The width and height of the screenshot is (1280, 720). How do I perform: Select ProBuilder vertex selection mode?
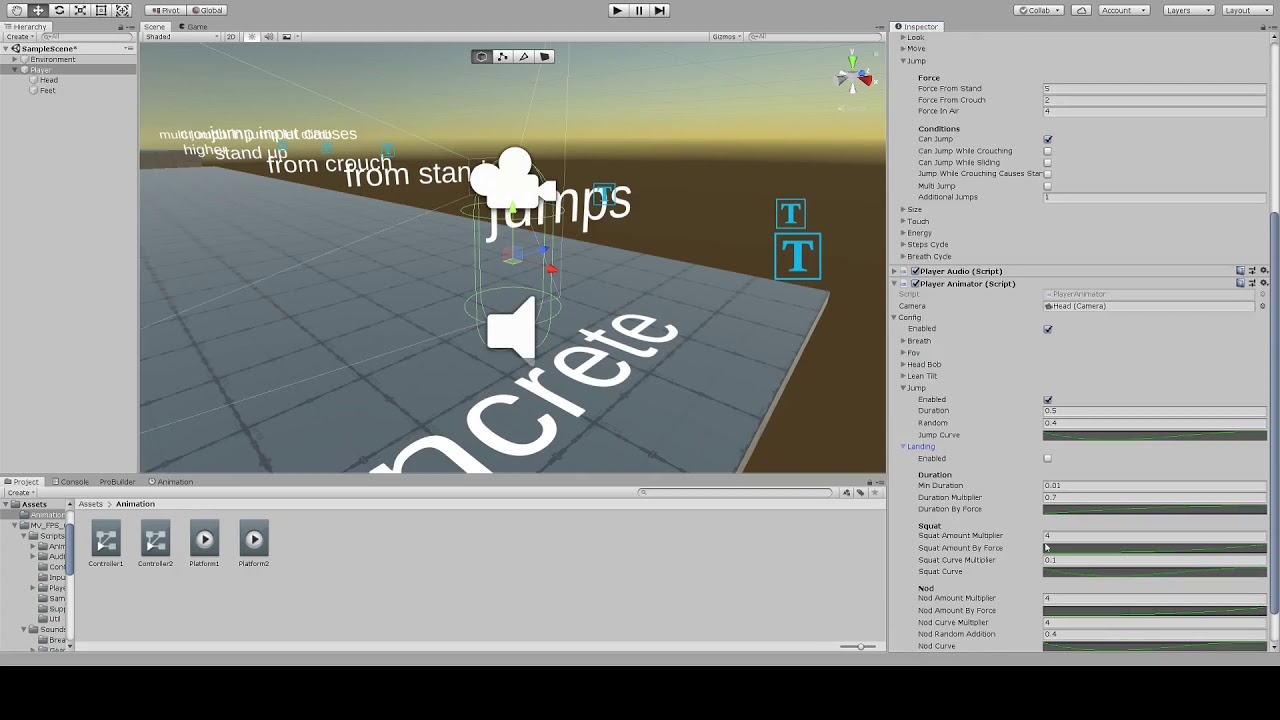[503, 57]
